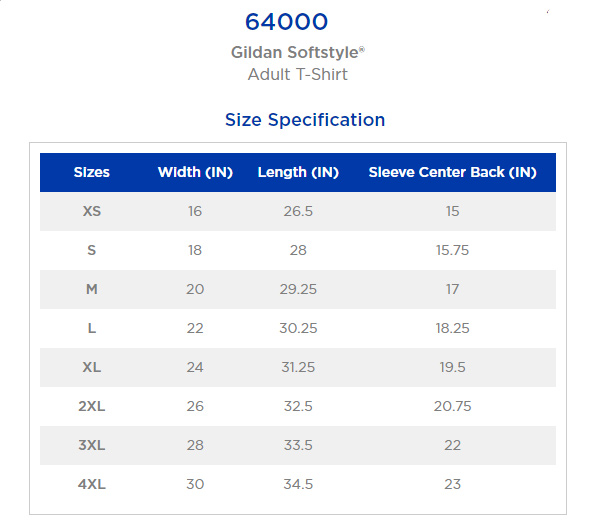The image size is (594, 520).
Task: Click the 15.75 sleeve value for S
Action: coord(453,250)
